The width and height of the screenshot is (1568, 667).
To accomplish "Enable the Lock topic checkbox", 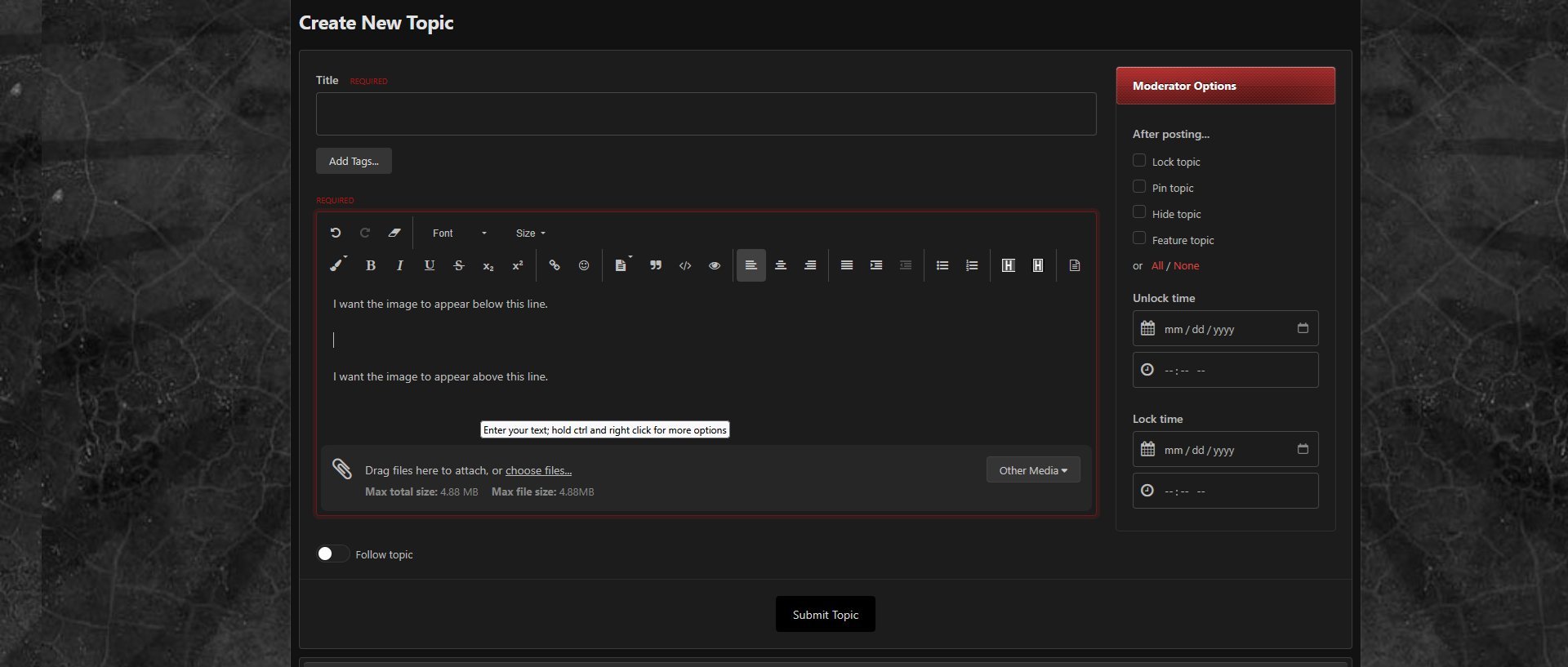I will [1139, 161].
